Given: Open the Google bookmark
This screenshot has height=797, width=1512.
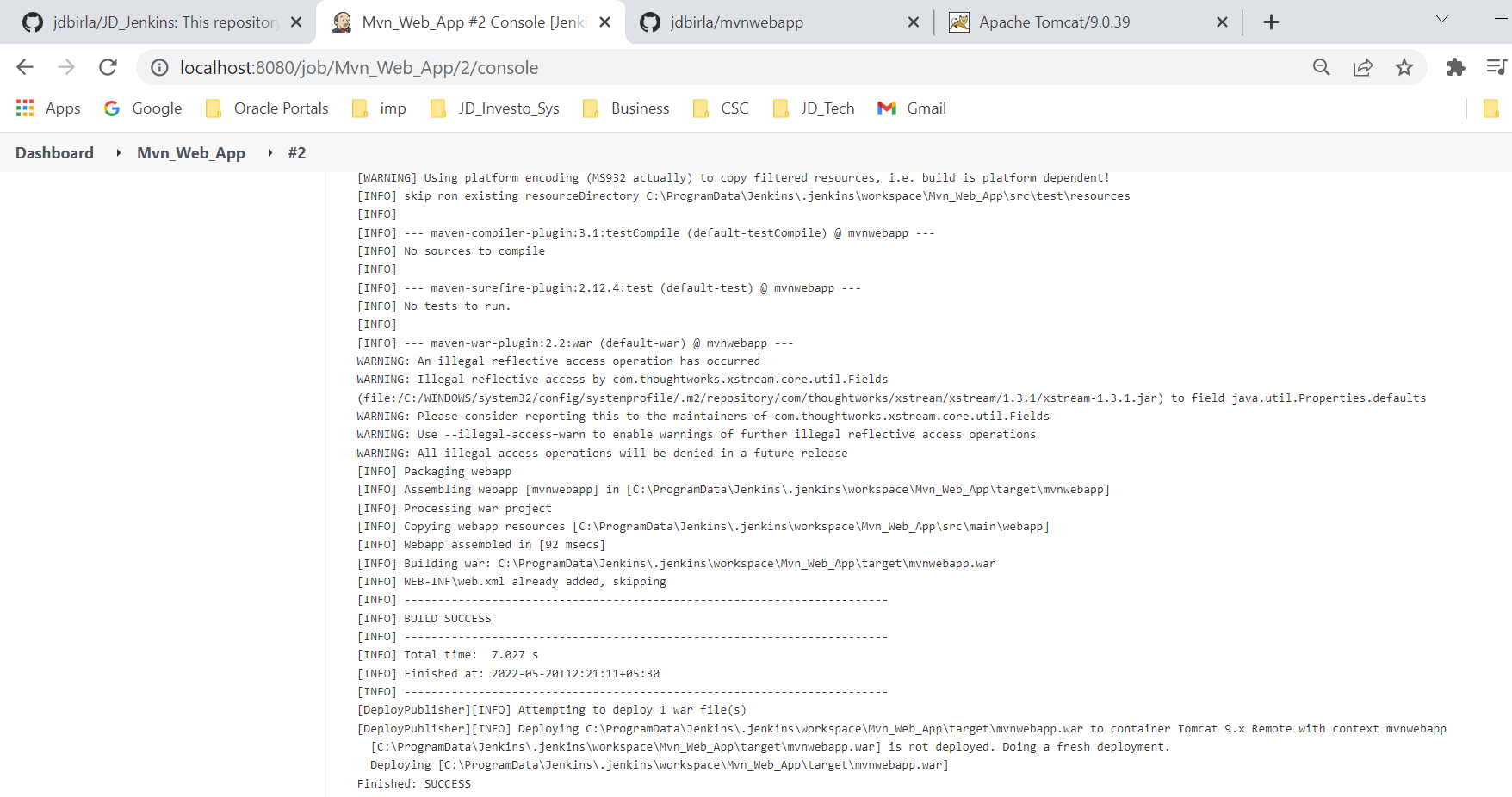Looking at the screenshot, I should [143, 108].
